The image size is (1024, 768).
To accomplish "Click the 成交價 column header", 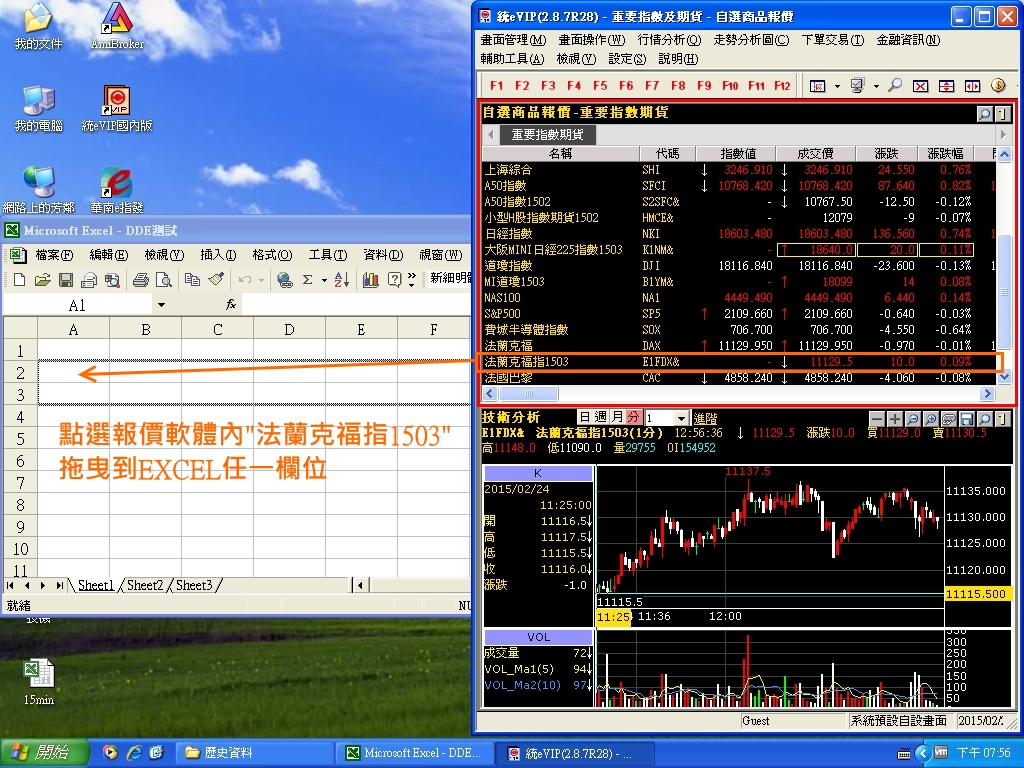I will tap(815, 153).
